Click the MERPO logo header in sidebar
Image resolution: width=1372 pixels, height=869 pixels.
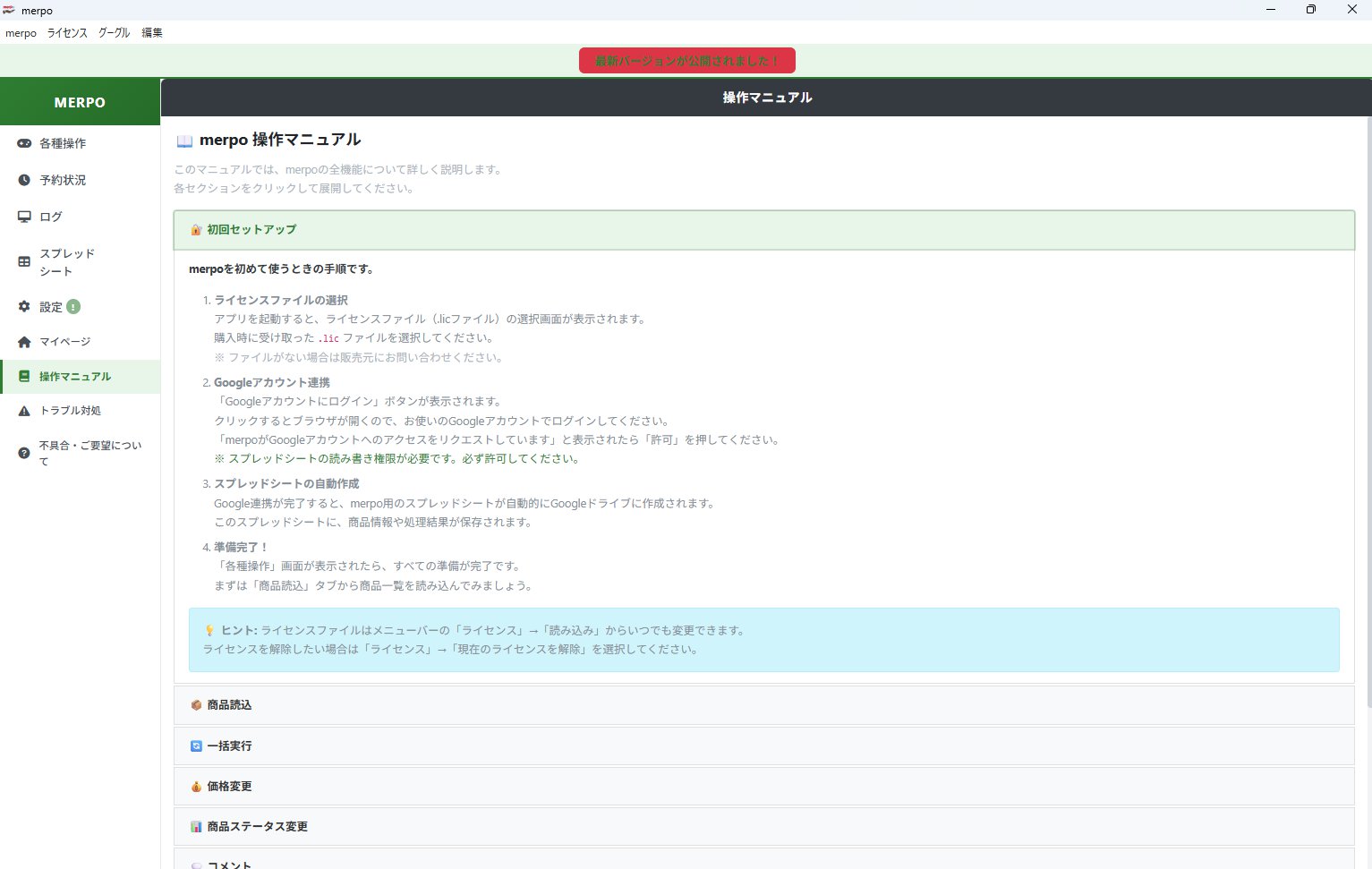click(80, 102)
